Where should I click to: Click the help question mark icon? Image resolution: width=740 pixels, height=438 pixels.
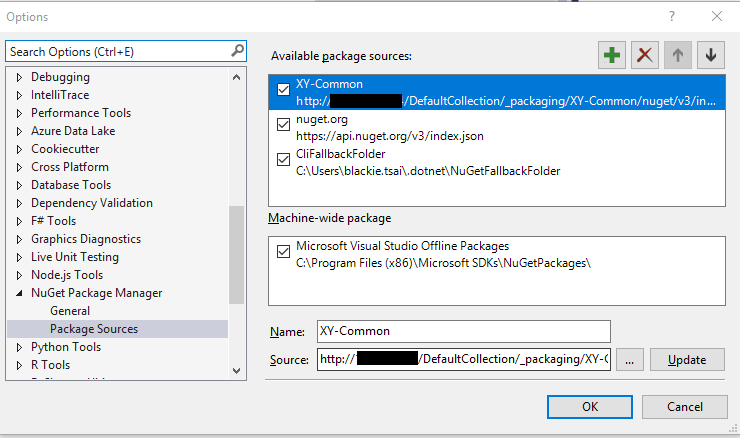(x=671, y=16)
